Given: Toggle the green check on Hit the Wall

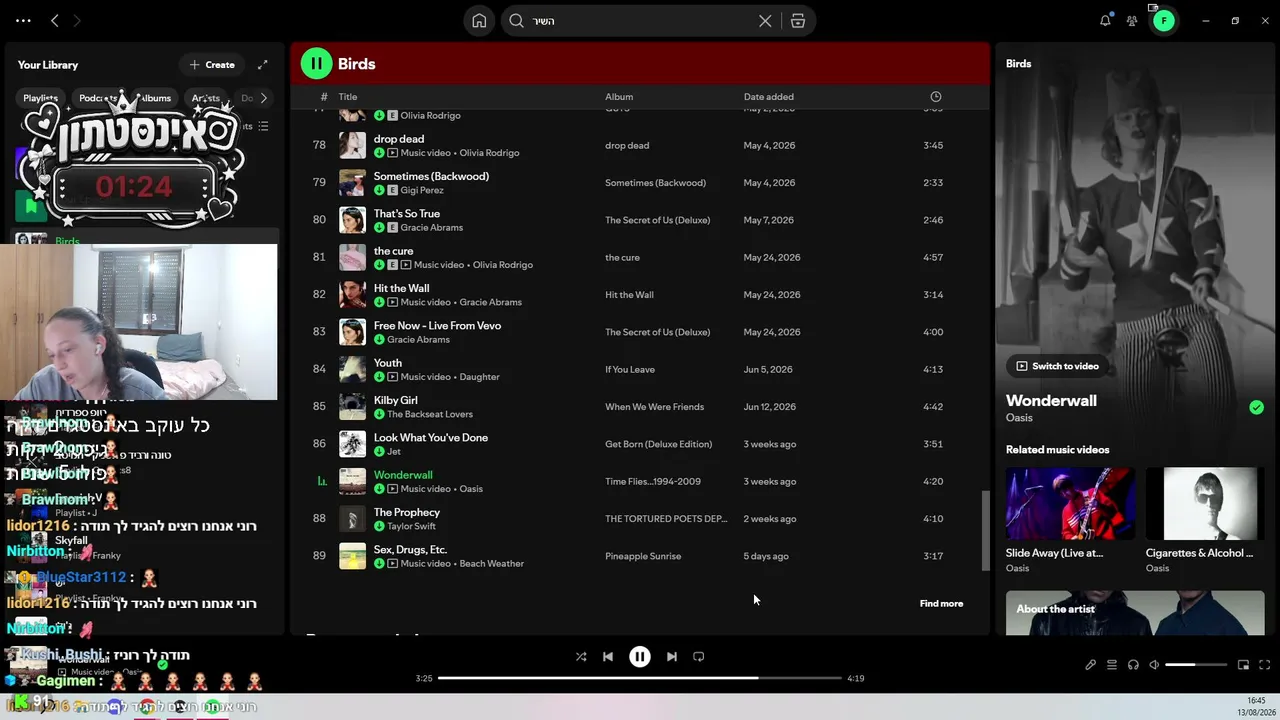Looking at the screenshot, I should point(379,302).
